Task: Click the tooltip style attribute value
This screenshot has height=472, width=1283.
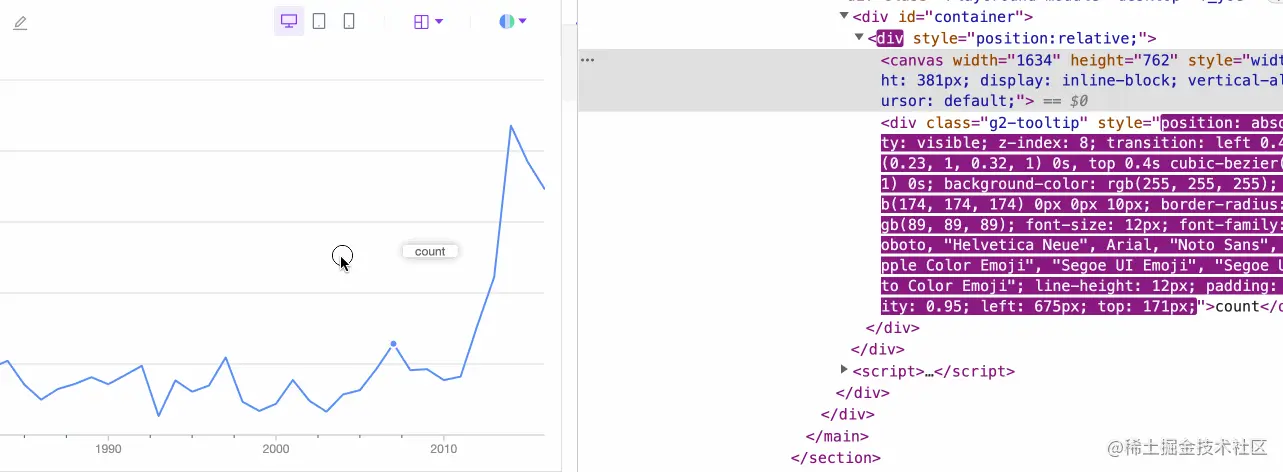Action: (x=1080, y=214)
